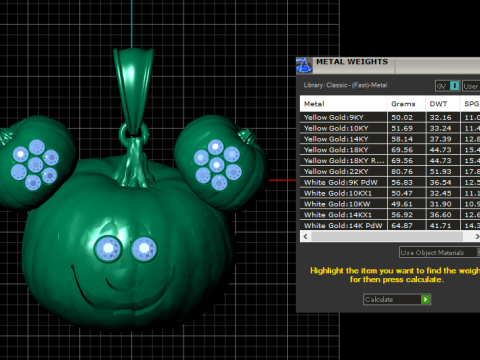Select center gem of right ear cluster
The height and width of the screenshot is (360, 480).
[x=217, y=165]
